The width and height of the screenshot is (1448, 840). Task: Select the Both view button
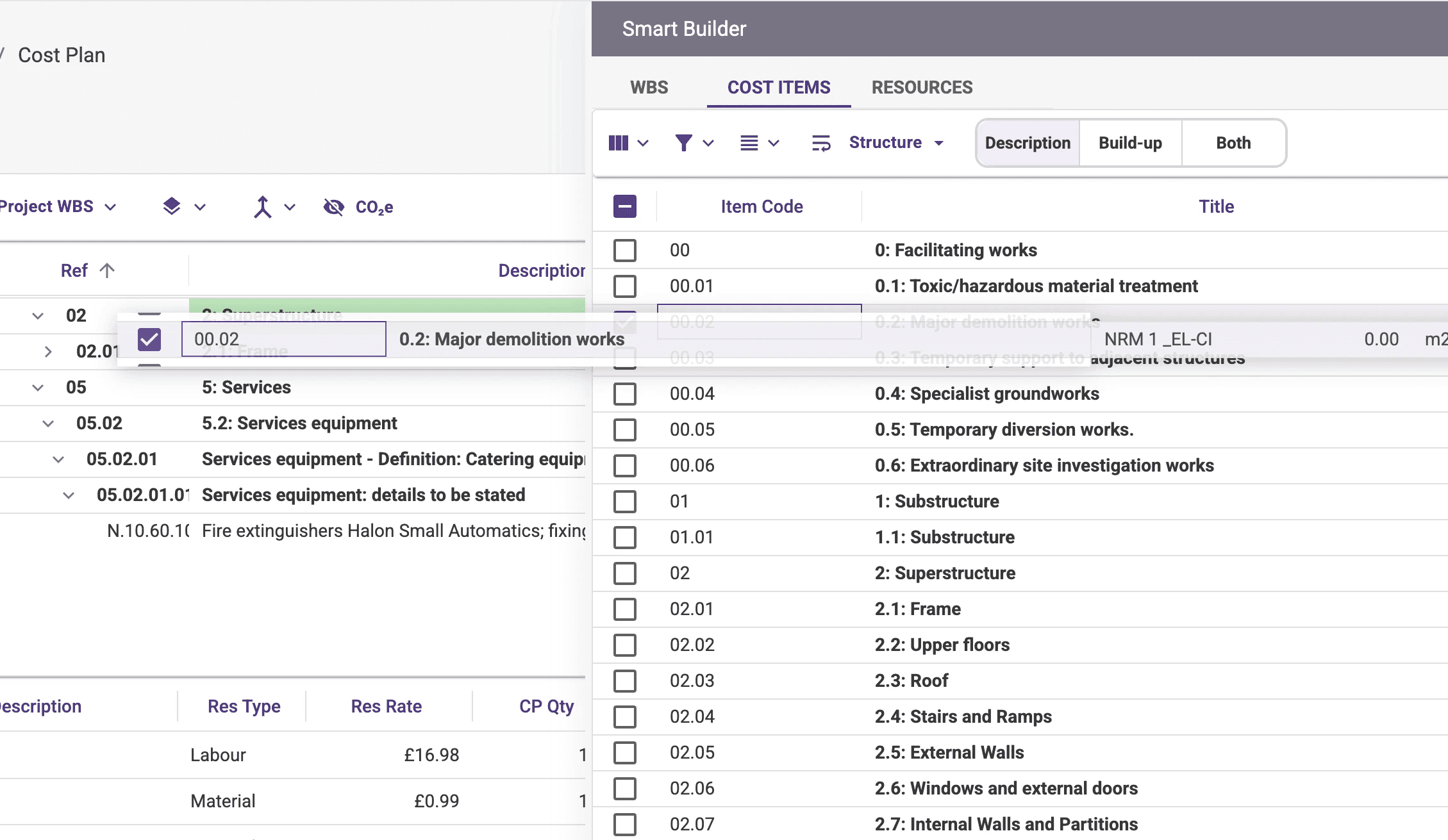(1233, 143)
